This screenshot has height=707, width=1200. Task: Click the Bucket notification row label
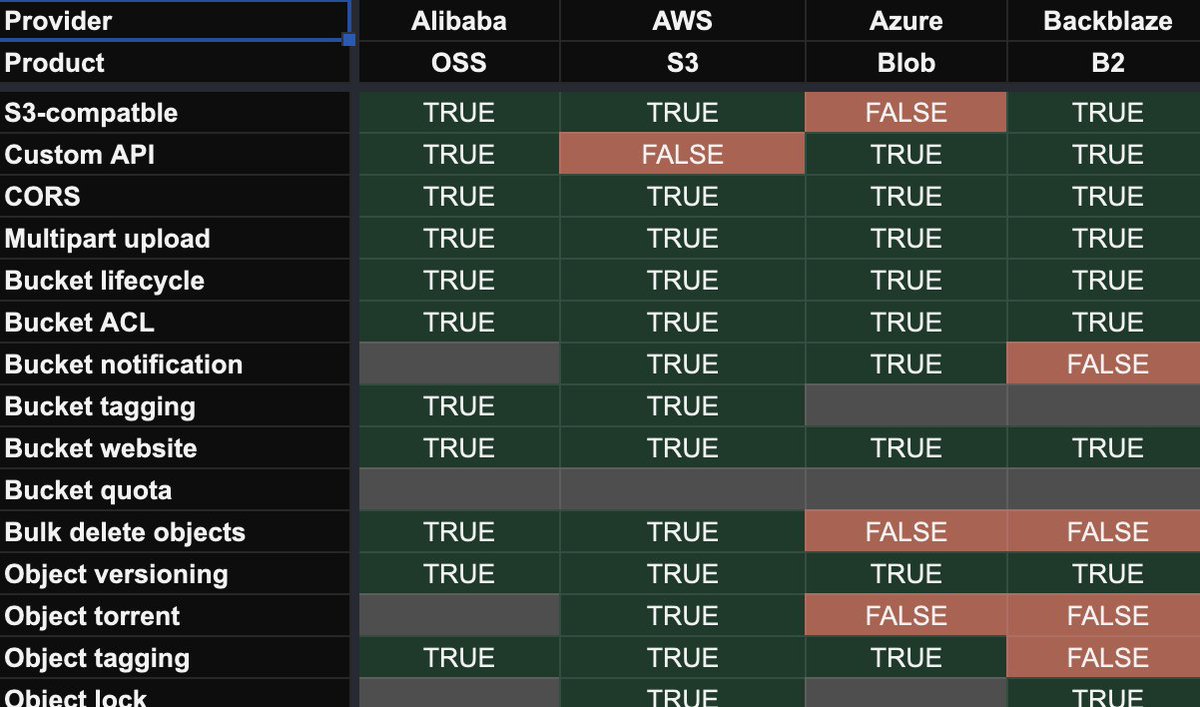click(x=175, y=364)
